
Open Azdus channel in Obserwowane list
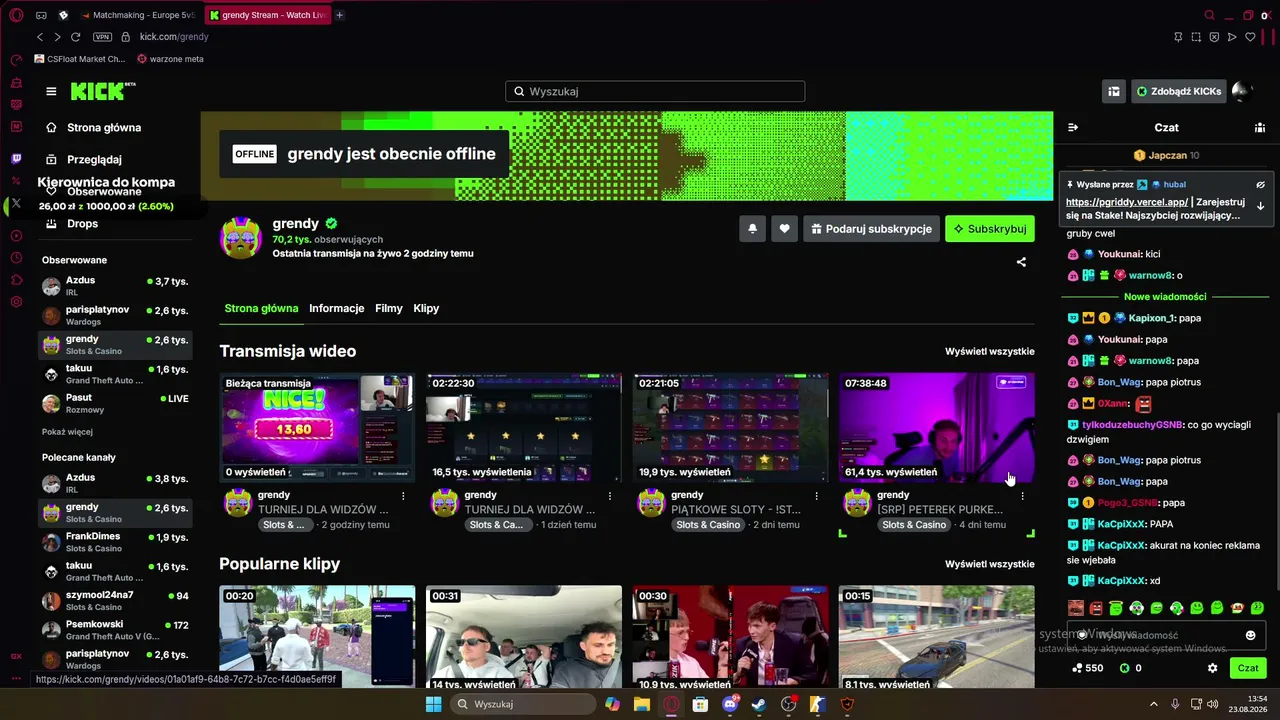point(115,287)
